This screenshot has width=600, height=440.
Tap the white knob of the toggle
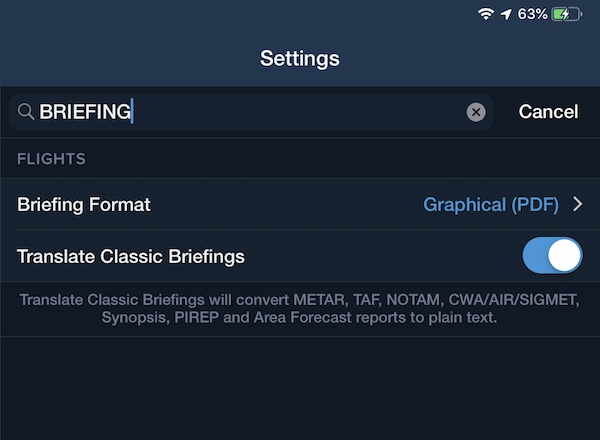(x=564, y=255)
